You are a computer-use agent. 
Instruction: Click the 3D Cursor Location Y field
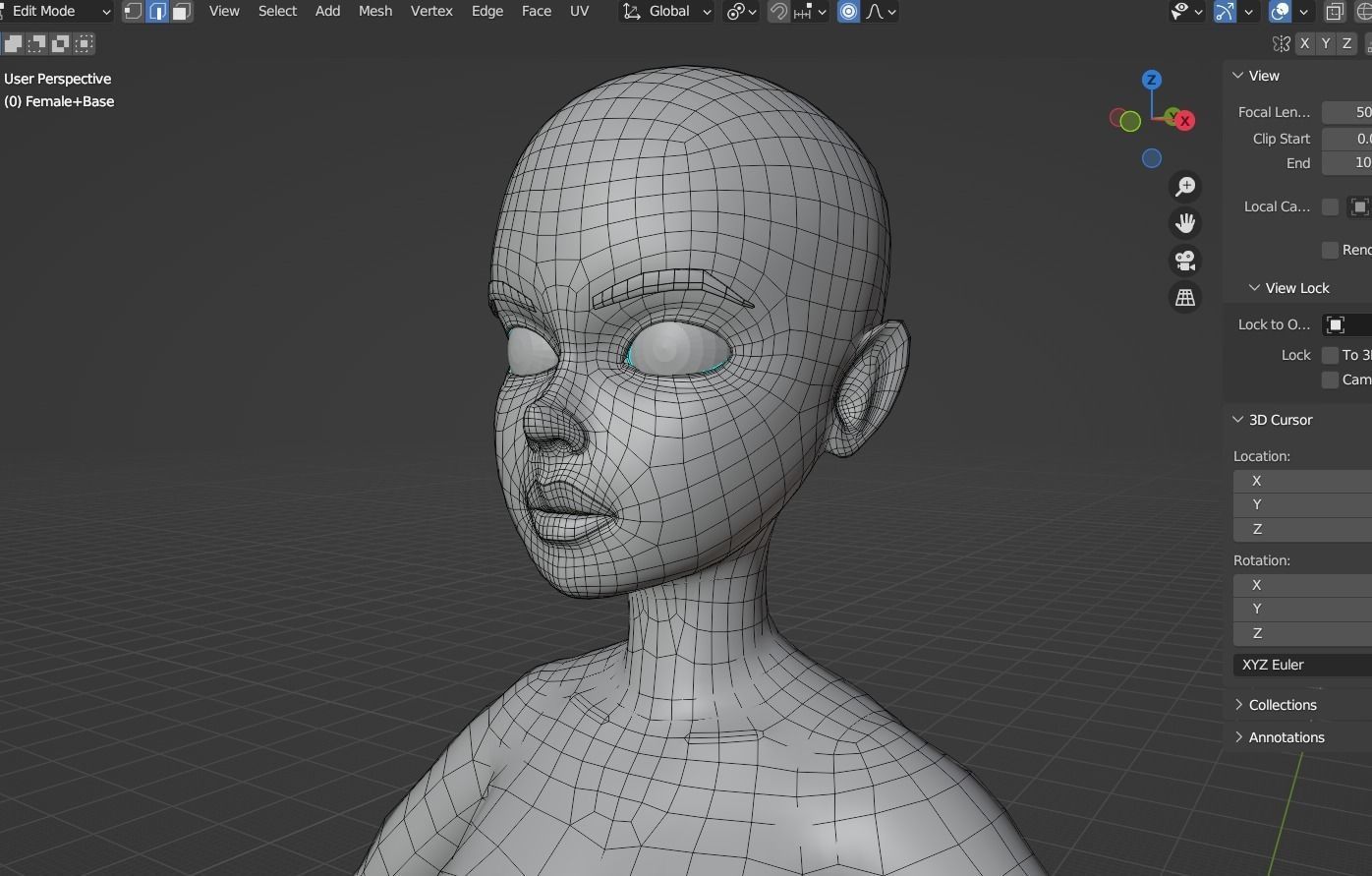[x=1302, y=504]
